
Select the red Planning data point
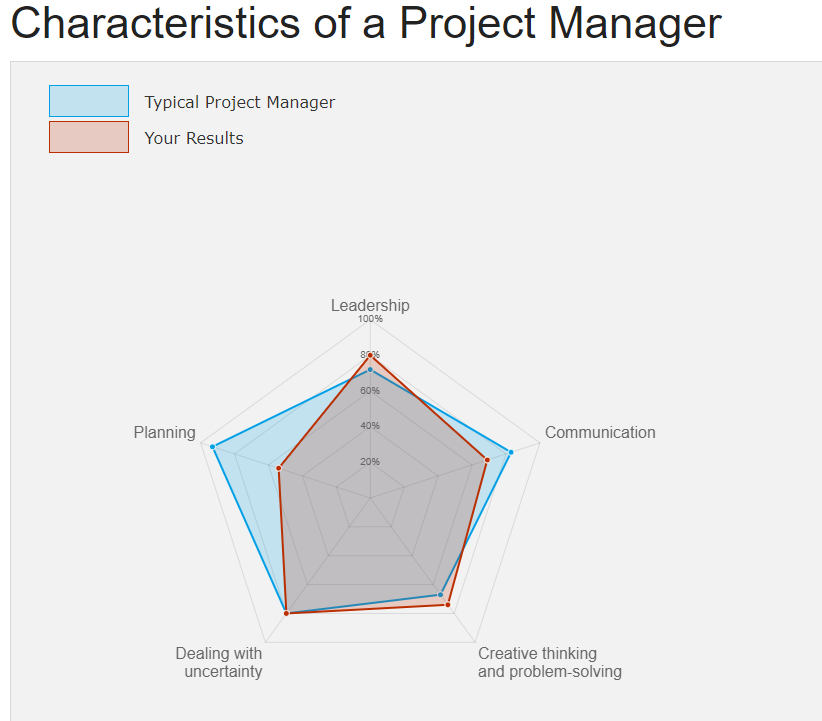coord(279,468)
